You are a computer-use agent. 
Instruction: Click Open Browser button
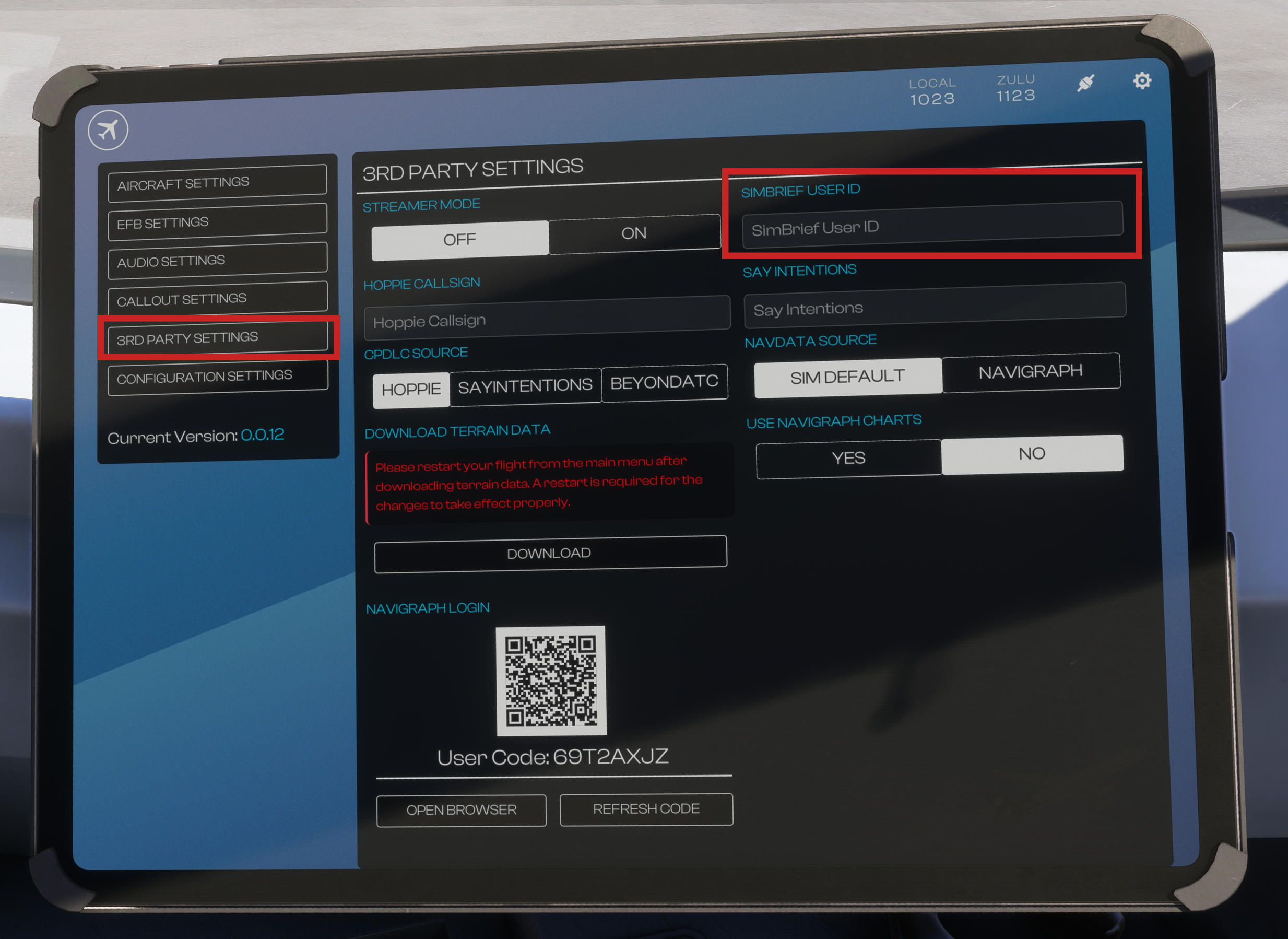pos(461,810)
